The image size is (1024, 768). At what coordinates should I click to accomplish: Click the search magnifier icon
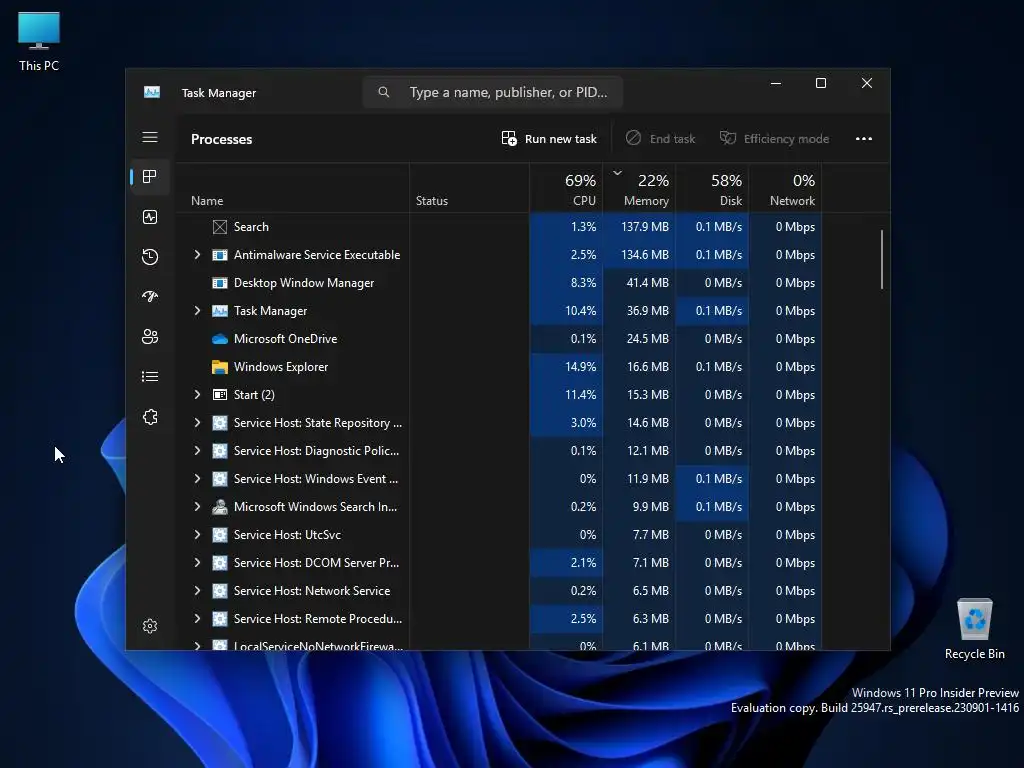[x=383, y=92]
